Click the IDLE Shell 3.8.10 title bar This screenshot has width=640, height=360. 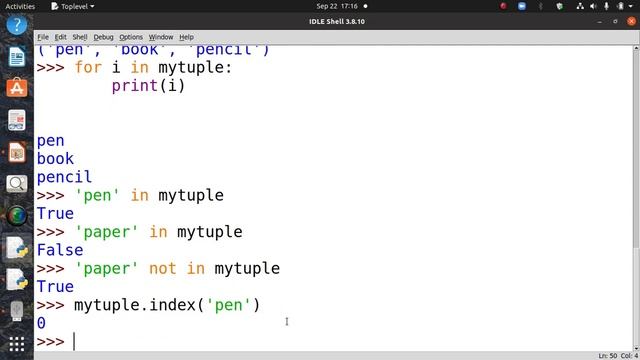(337, 21)
